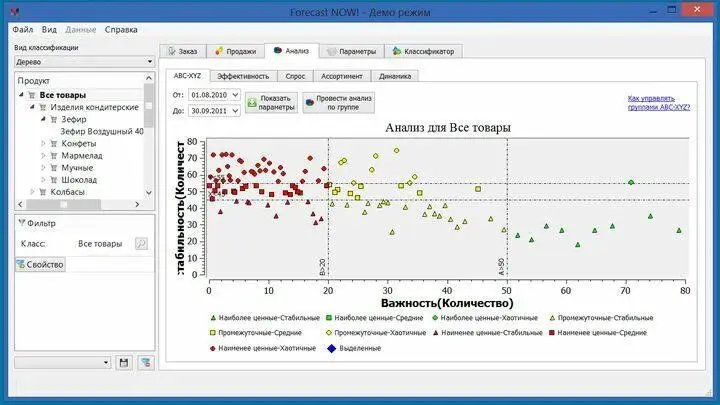Click the cart icon next to Конфеты
This screenshot has width=720, height=405.
54,144
